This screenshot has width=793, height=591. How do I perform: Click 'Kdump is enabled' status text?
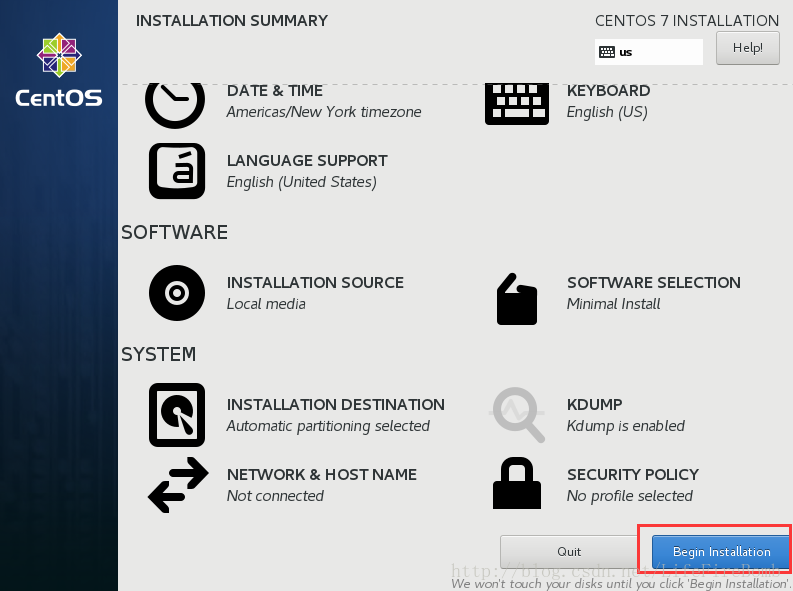click(626, 426)
